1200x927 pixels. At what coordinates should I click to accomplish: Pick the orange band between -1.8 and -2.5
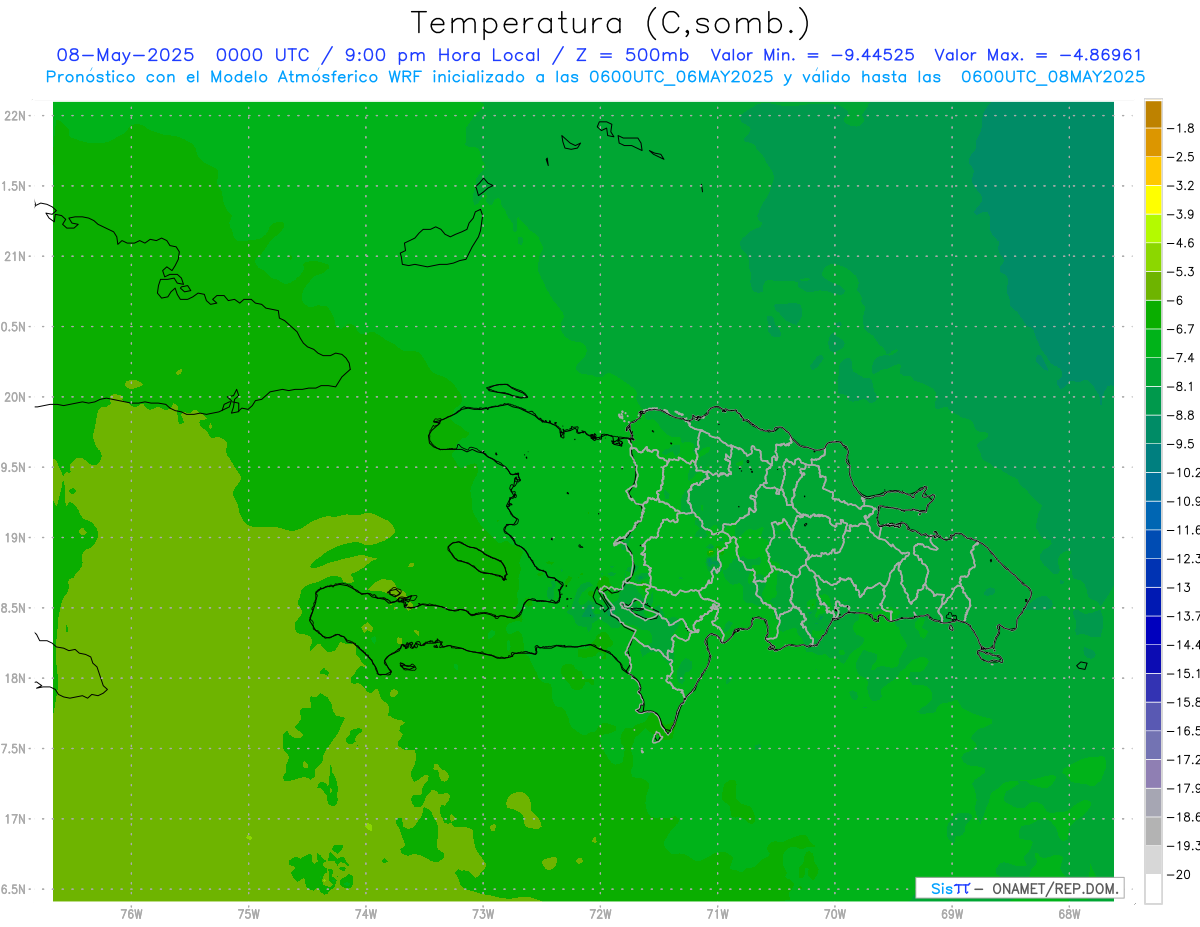pyautogui.click(x=1153, y=143)
